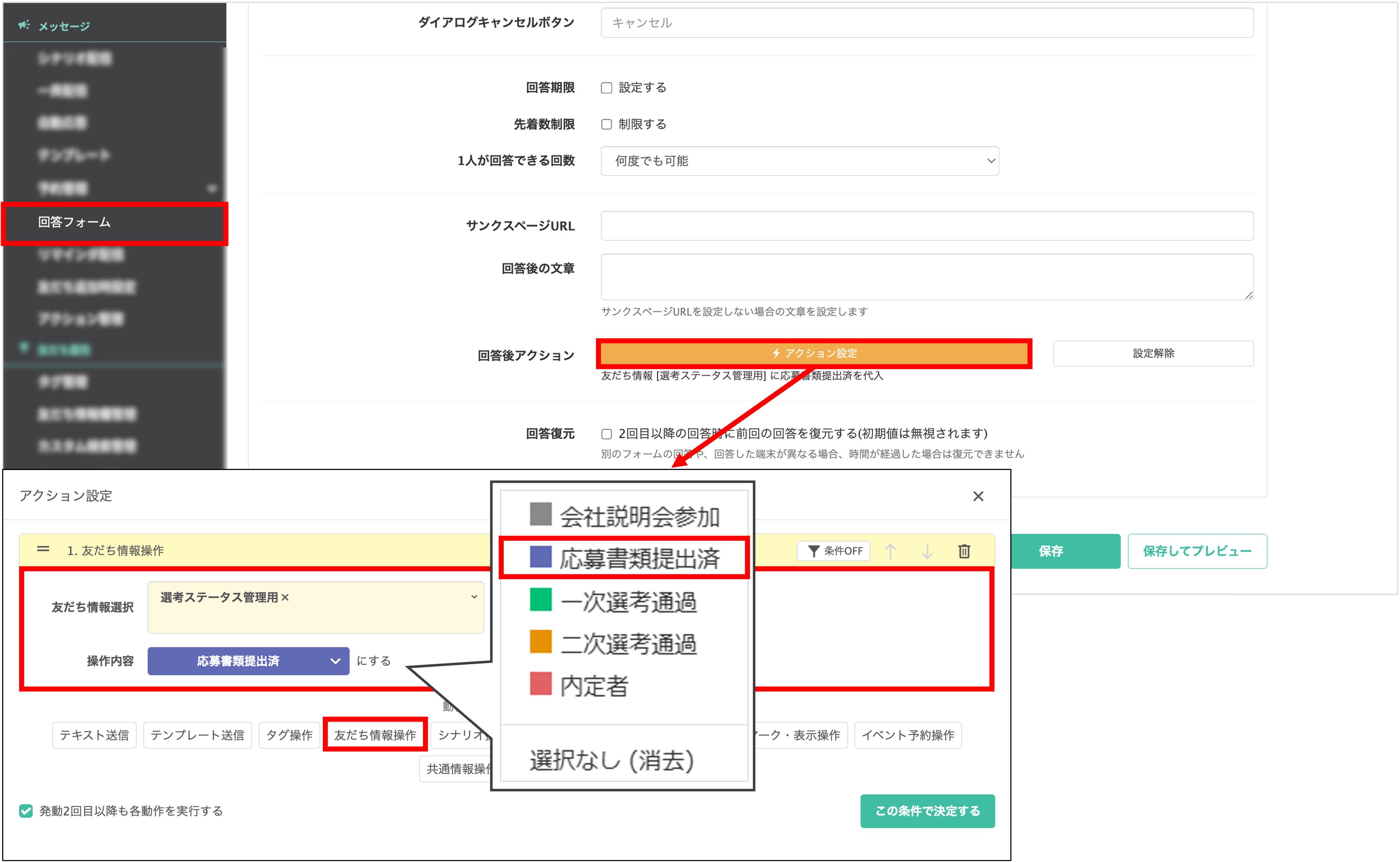This screenshot has width=1400, height=862.
Task: Pick the orange swatch for 二次選考通過
Action: [x=540, y=641]
